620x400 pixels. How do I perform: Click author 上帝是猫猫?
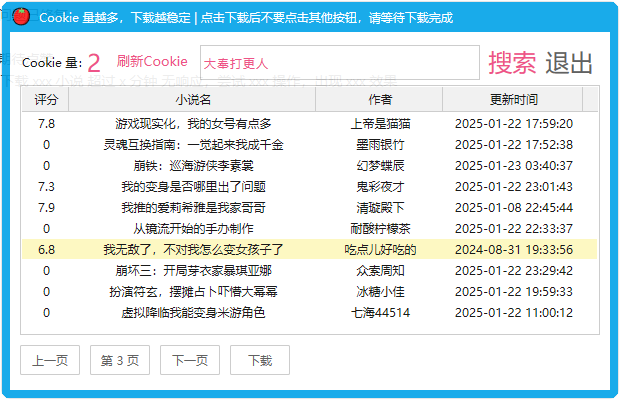pyautogui.click(x=380, y=124)
